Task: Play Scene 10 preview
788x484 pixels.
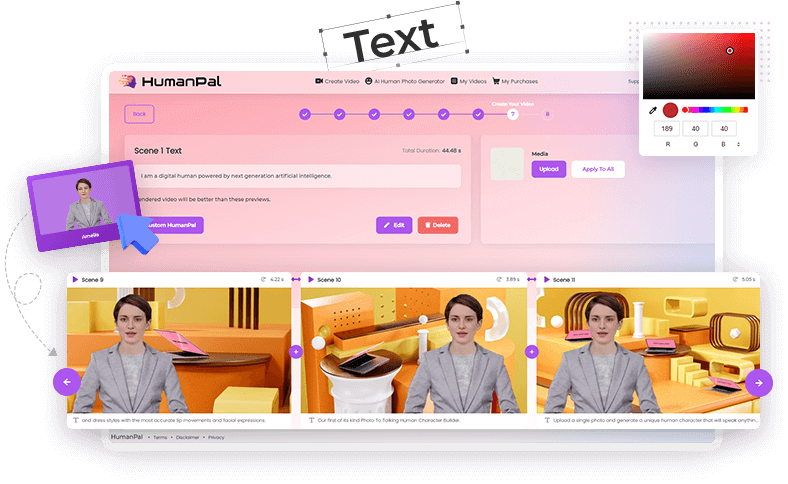Action: [x=311, y=279]
